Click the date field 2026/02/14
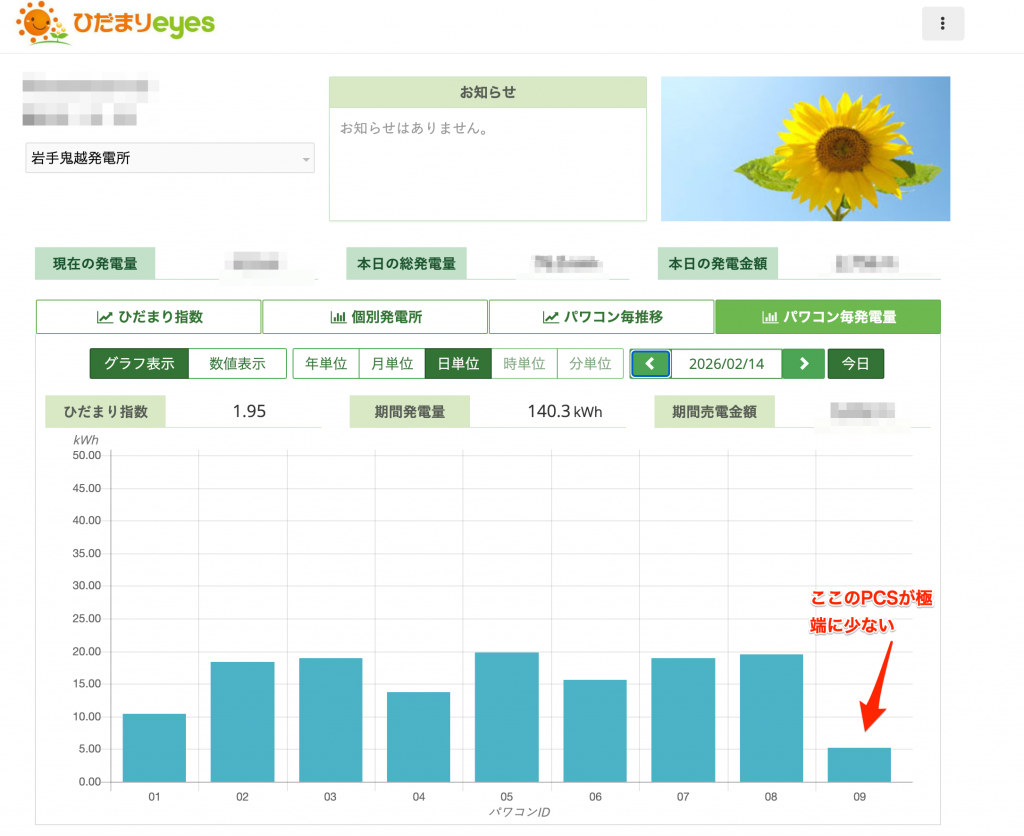 pyautogui.click(x=726, y=364)
